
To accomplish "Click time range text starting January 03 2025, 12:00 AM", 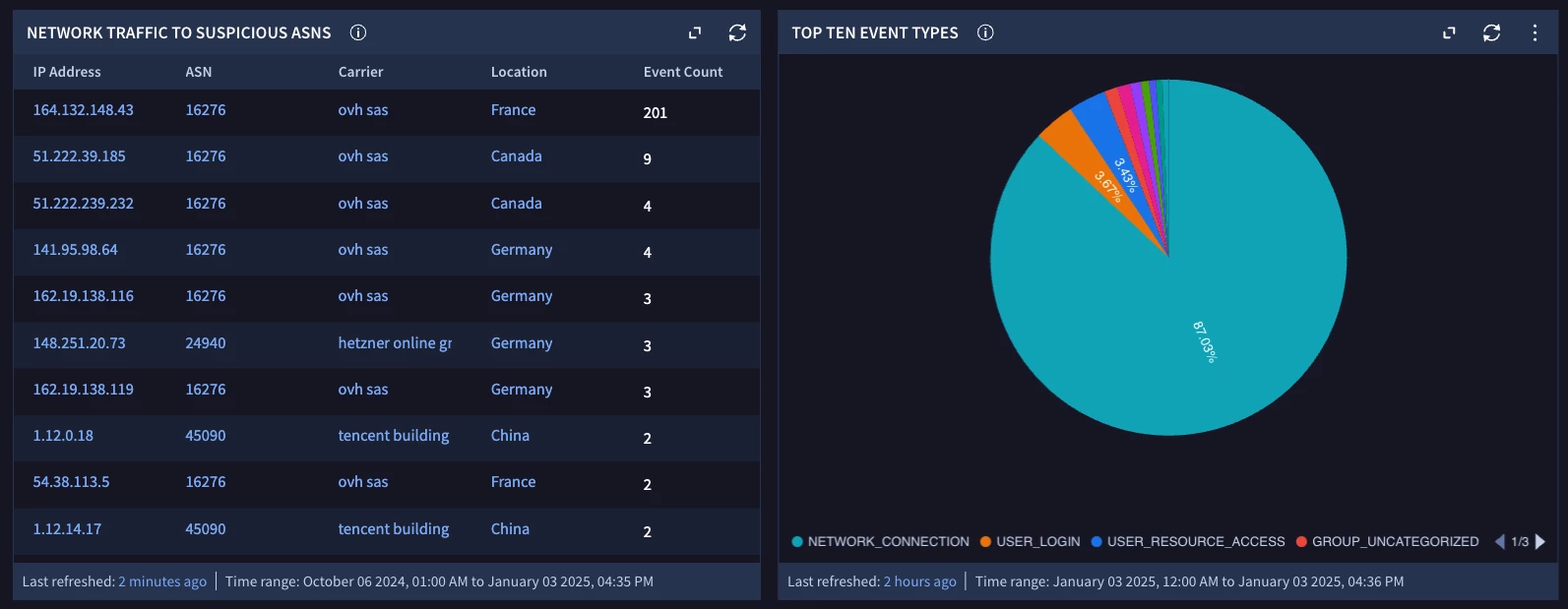I will click(x=1190, y=581).
